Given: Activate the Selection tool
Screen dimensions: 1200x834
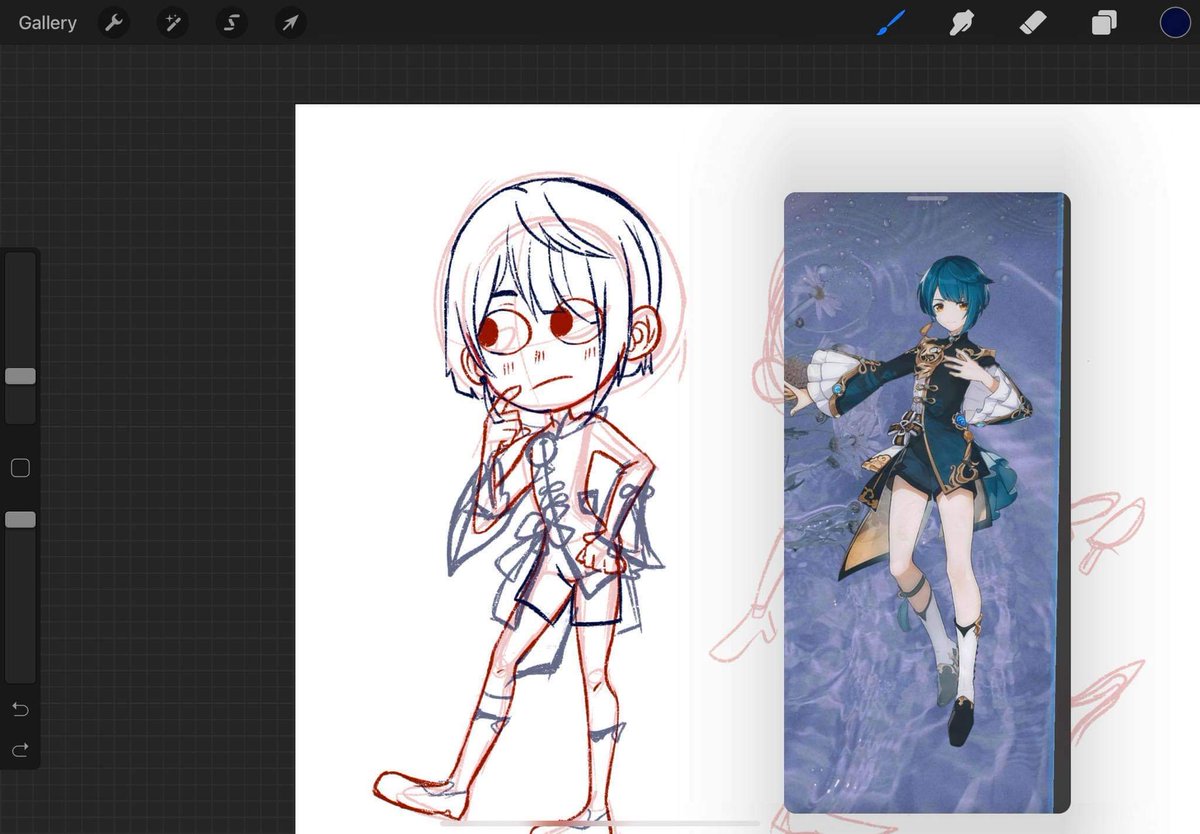Looking at the screenshot, I should coord(232,23).
